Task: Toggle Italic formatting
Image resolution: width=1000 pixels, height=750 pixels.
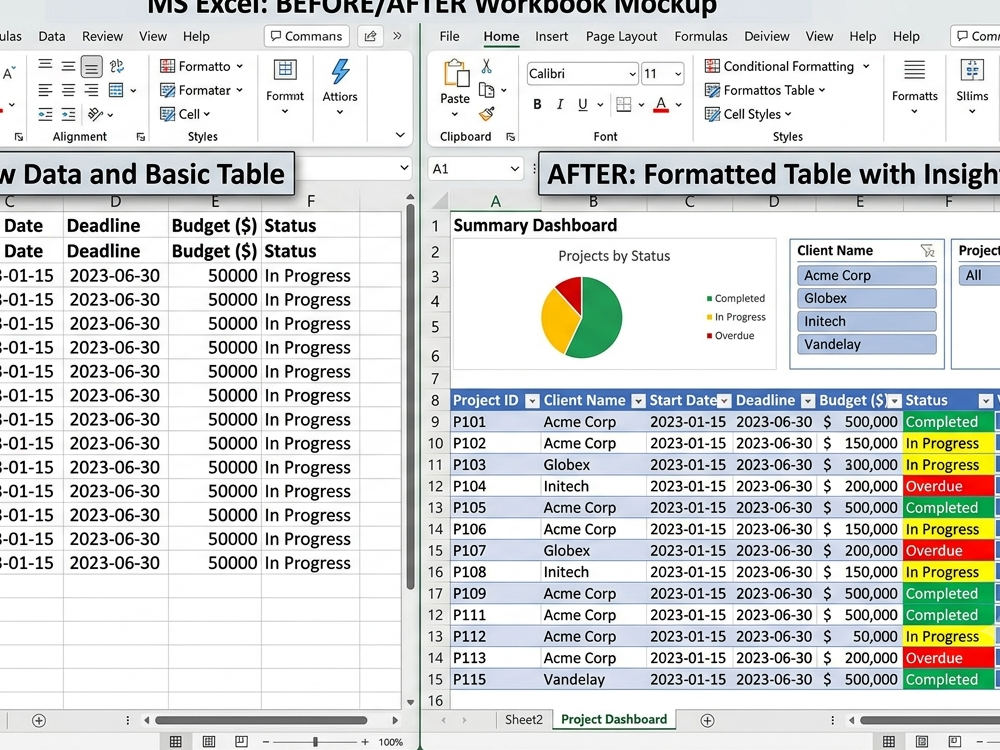Action: tap(560, 105)
